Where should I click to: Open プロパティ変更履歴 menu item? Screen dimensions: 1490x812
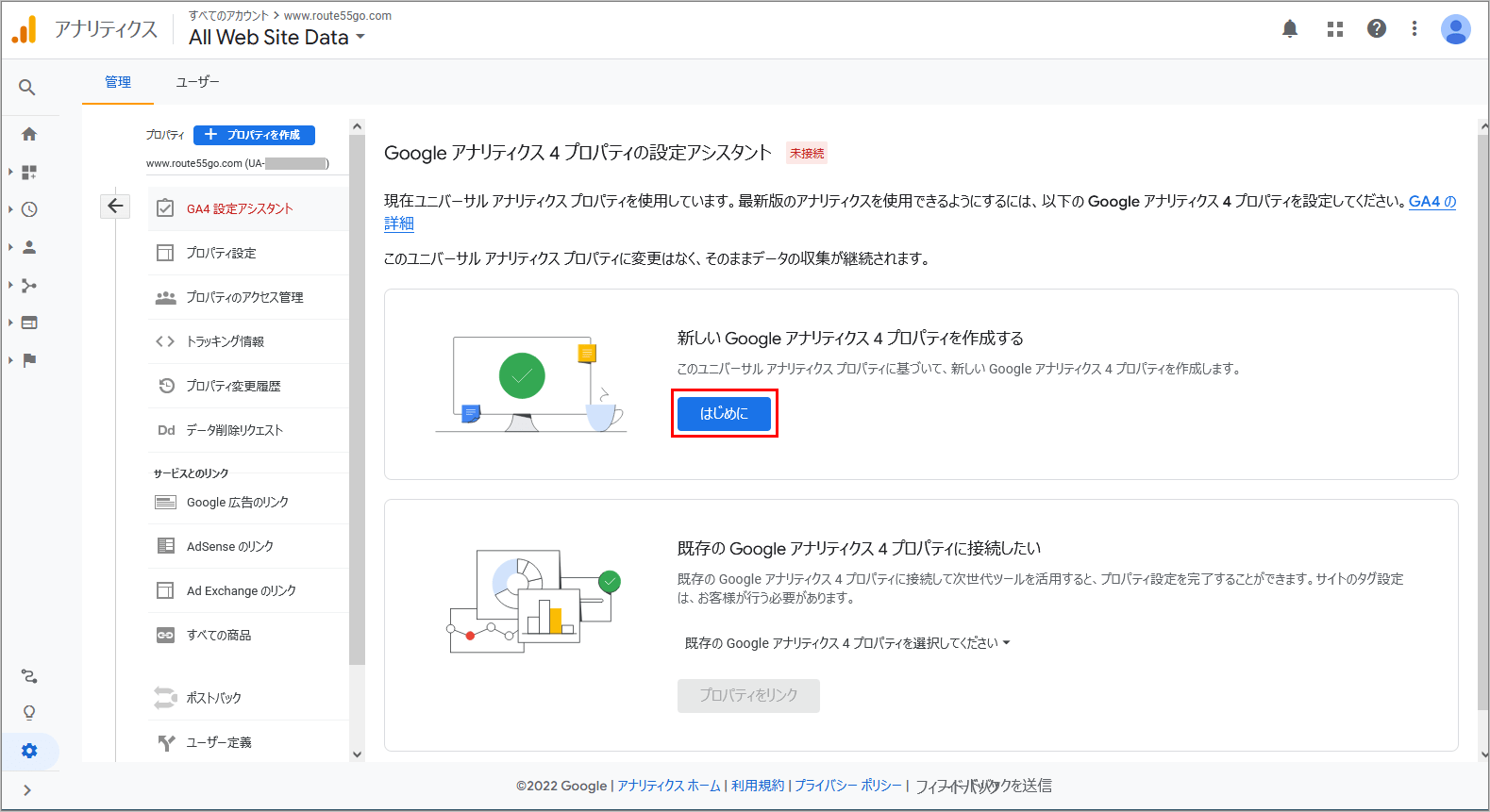pyautogui.click(x=248, y=386)
